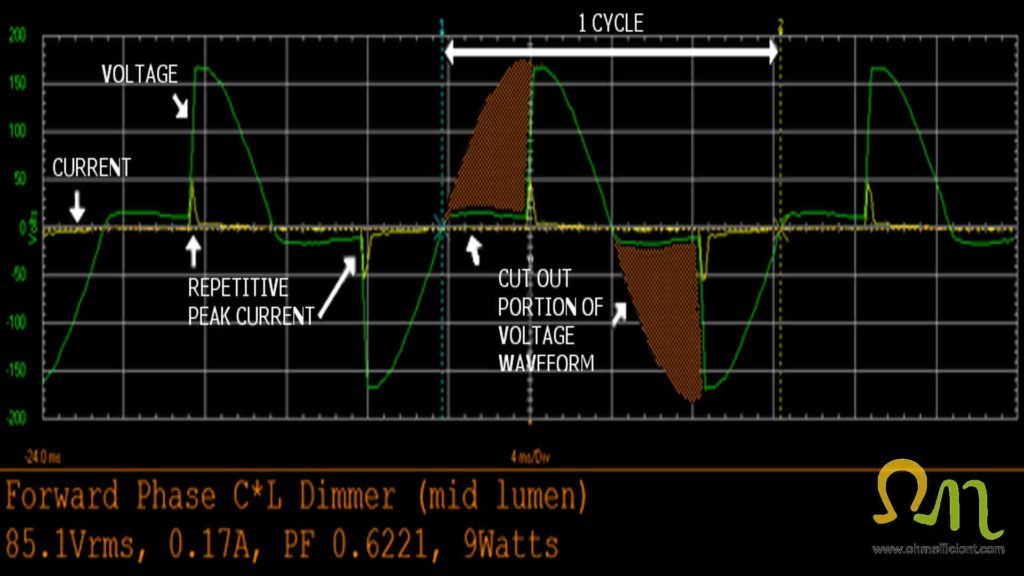Click the 85.1Vrms measurement readout line
The width and height of the screenshot is (1024, 576).
(x=282, y=545)
